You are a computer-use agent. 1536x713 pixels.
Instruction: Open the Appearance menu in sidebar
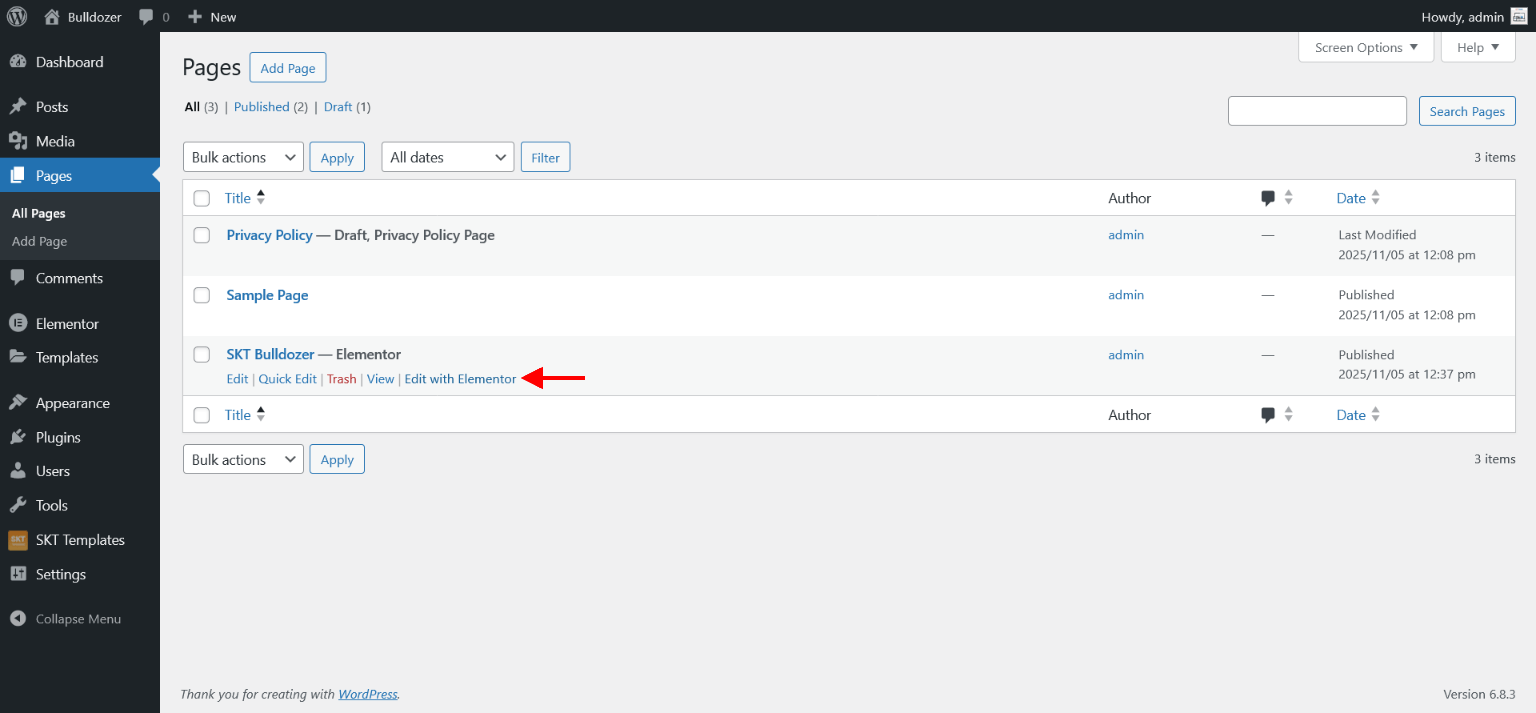coord(72,403)
